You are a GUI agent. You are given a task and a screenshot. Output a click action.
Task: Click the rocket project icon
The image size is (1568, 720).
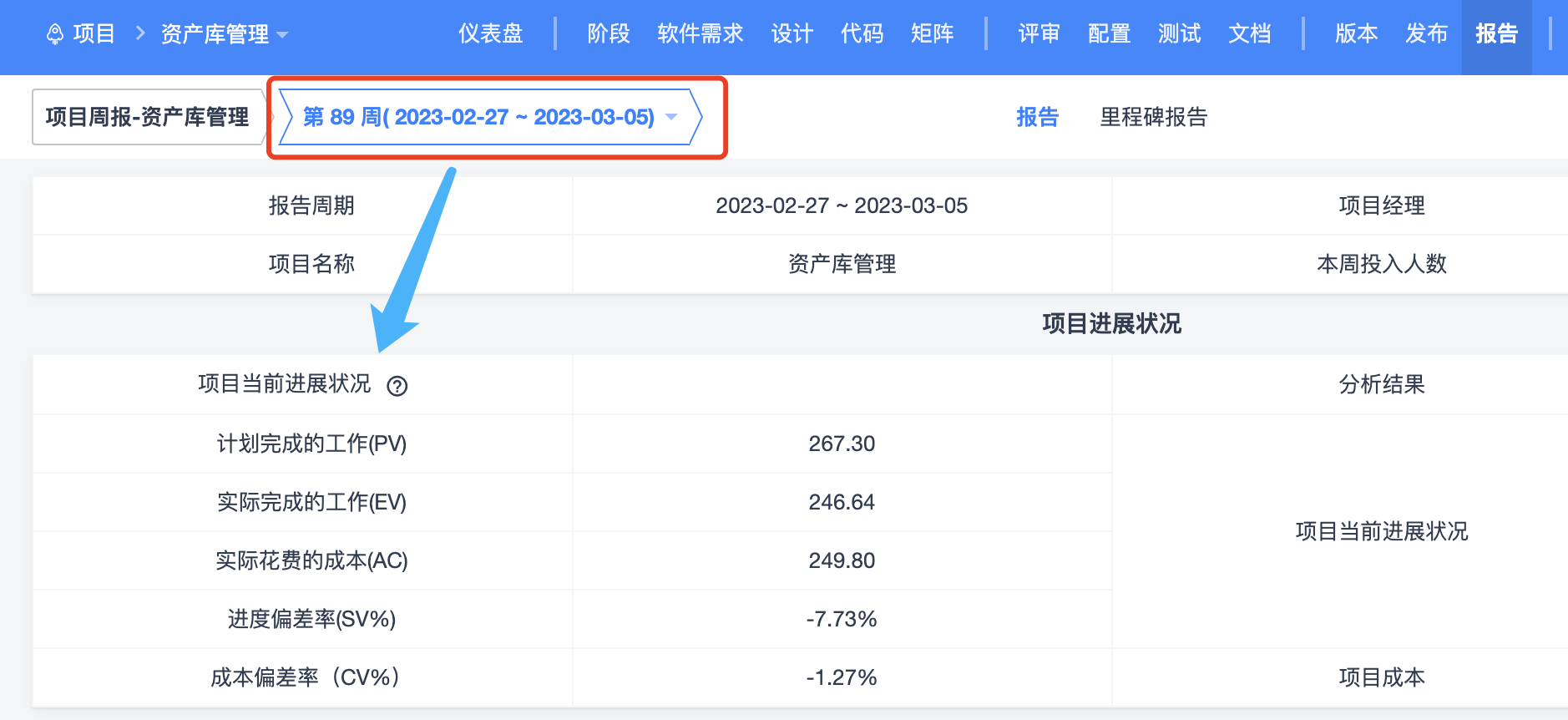55,34
